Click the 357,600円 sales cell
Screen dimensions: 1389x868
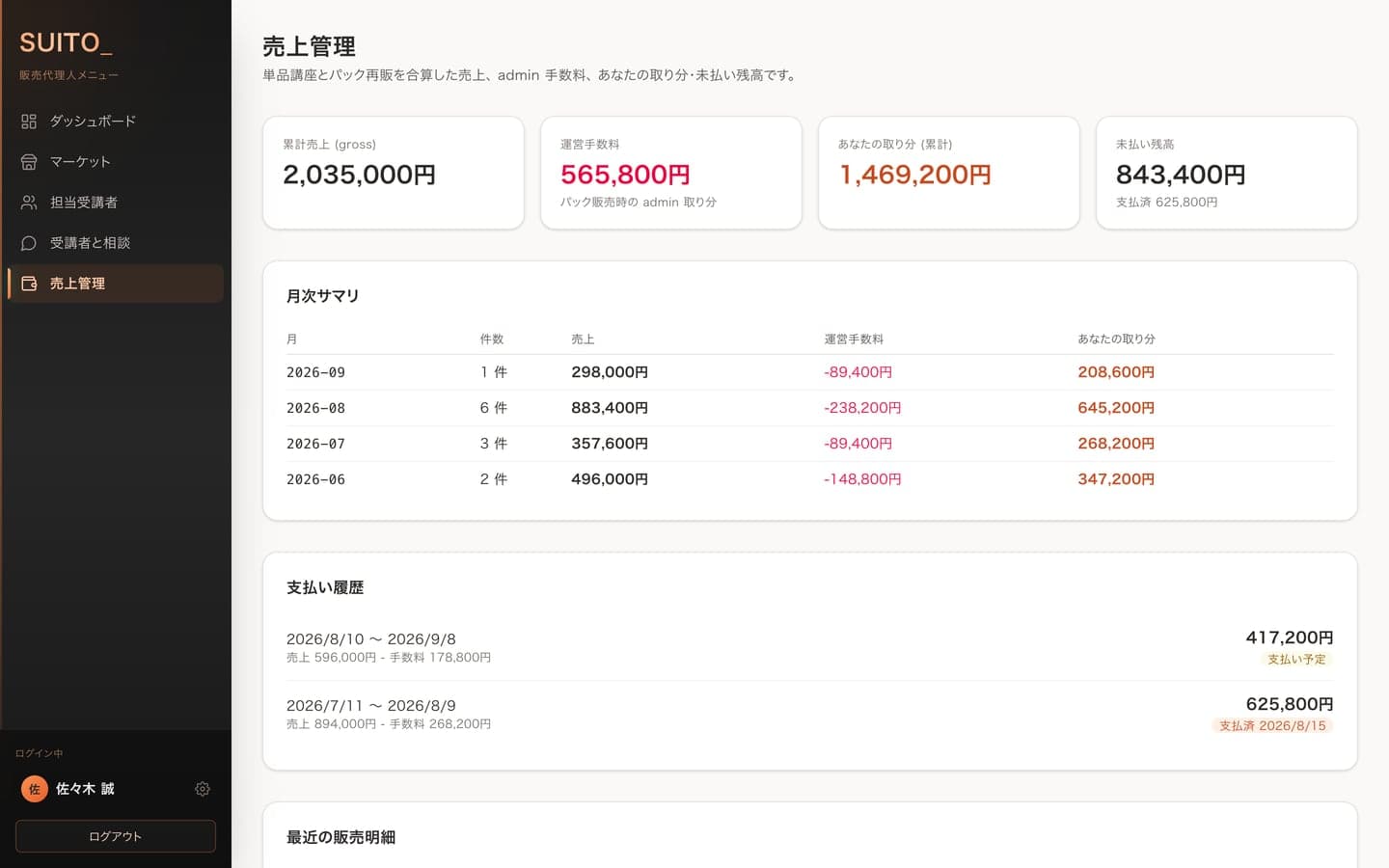[x=610, y=444]
